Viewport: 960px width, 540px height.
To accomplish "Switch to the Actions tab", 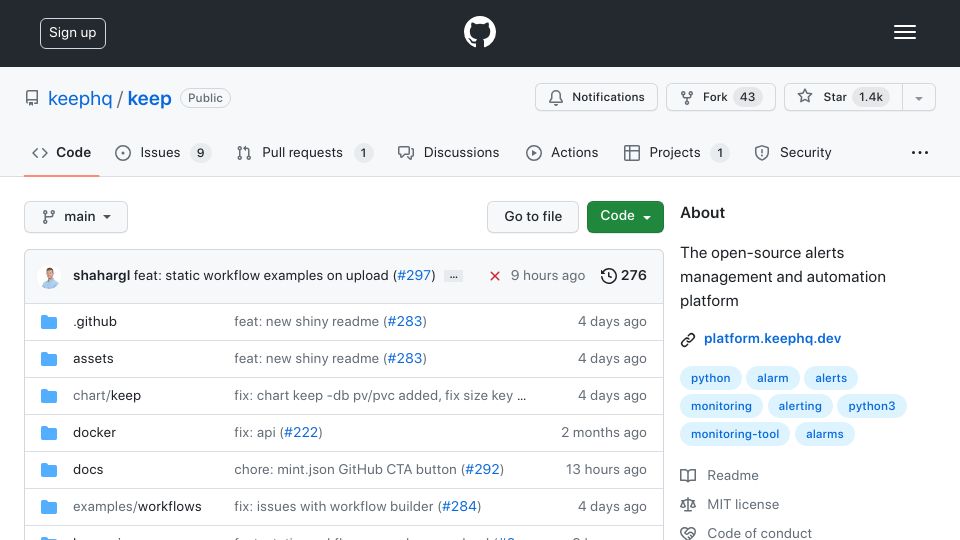I will [562, 152].
